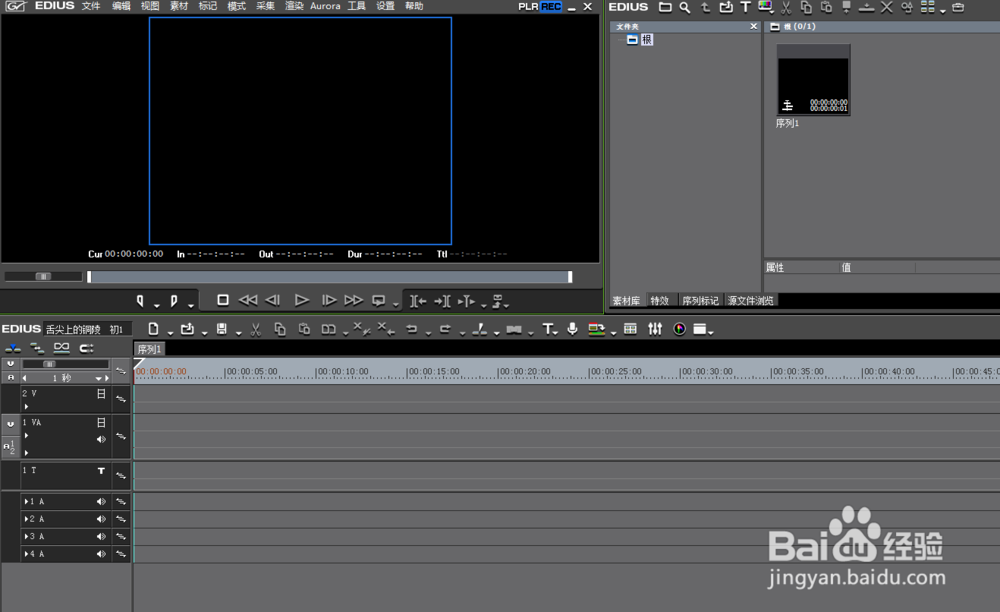The height and width of the screenshot is (612, 1000).
Task: Step forward one frame
Action: [x=328, y=300]
